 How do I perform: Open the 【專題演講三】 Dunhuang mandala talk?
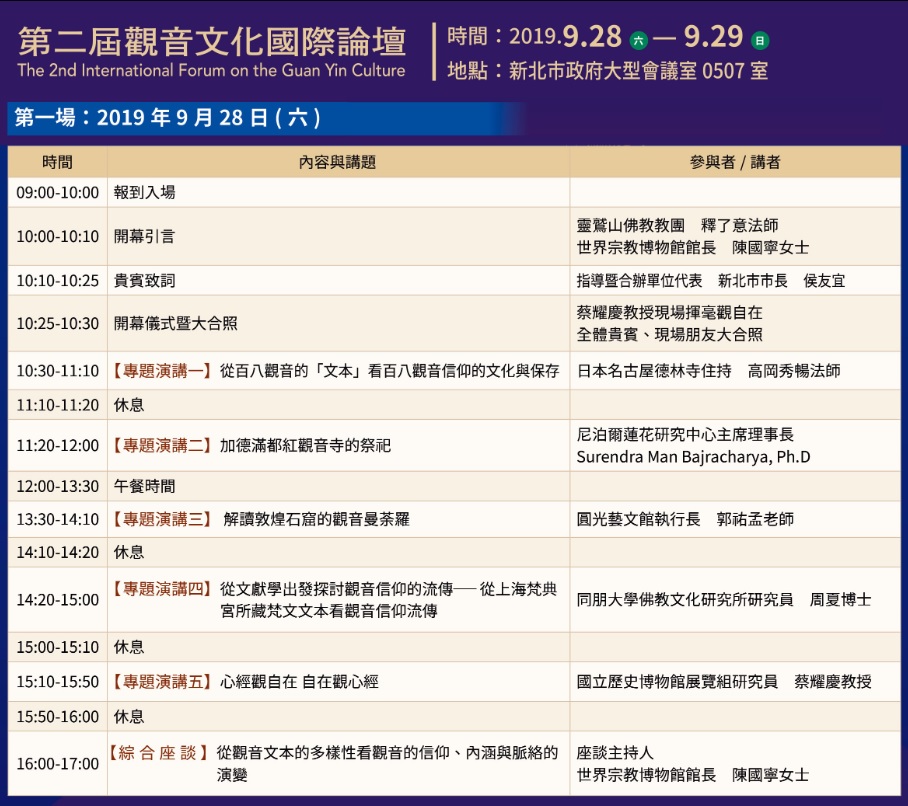point(162,520)
